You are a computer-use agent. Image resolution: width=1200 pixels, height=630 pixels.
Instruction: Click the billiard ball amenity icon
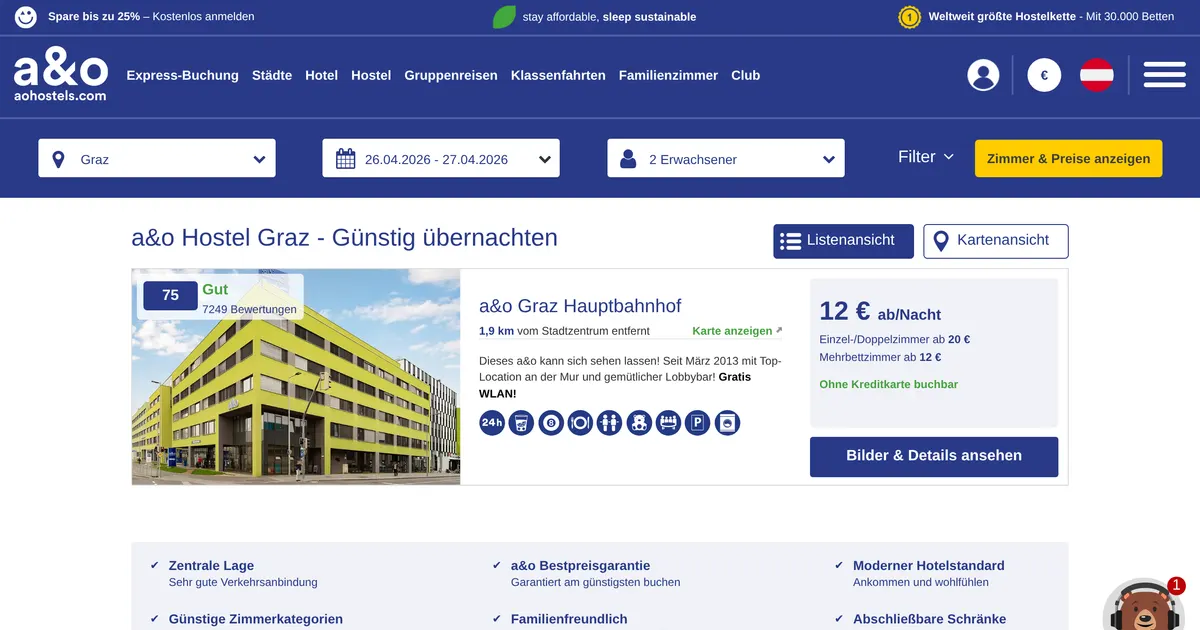click(x=551, y=423)
